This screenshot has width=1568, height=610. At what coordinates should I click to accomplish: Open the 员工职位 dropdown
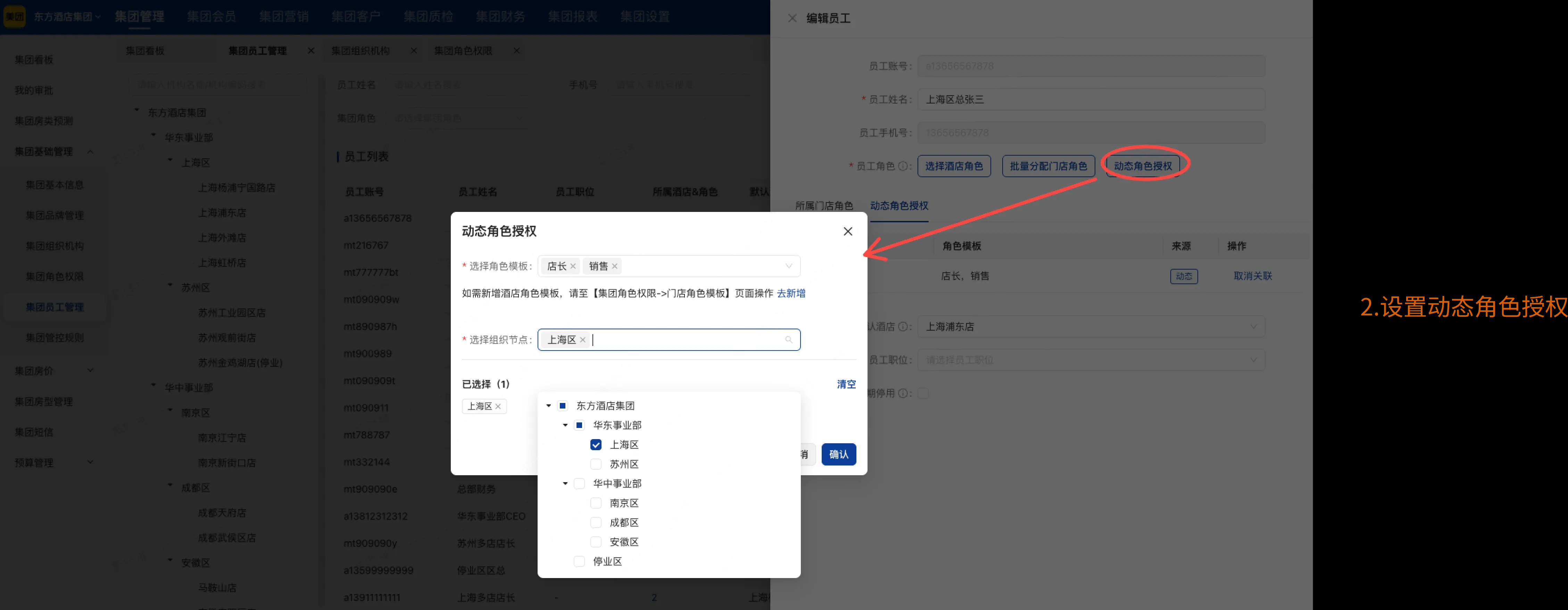point(1089,360)
